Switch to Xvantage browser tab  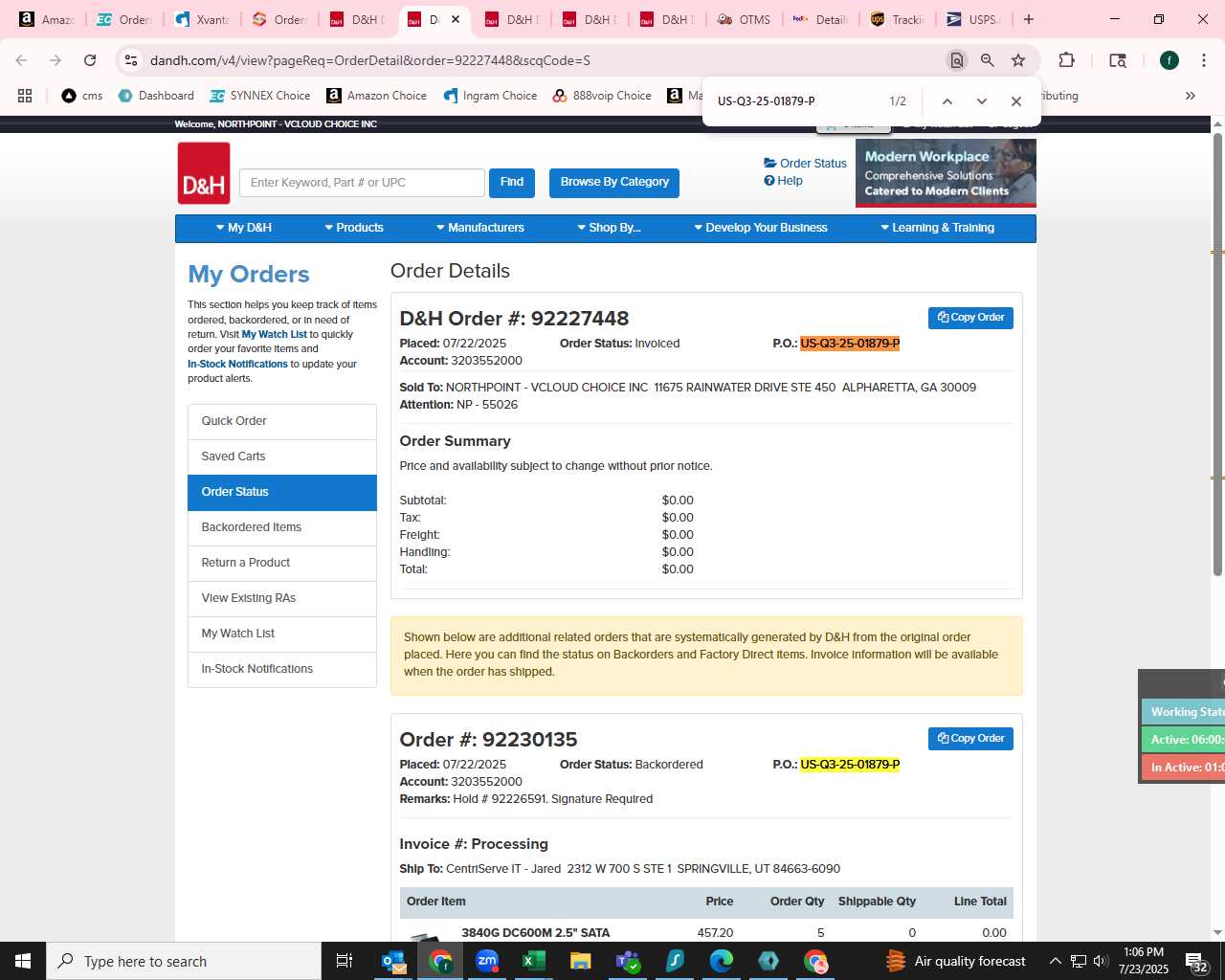click(203, 19)
